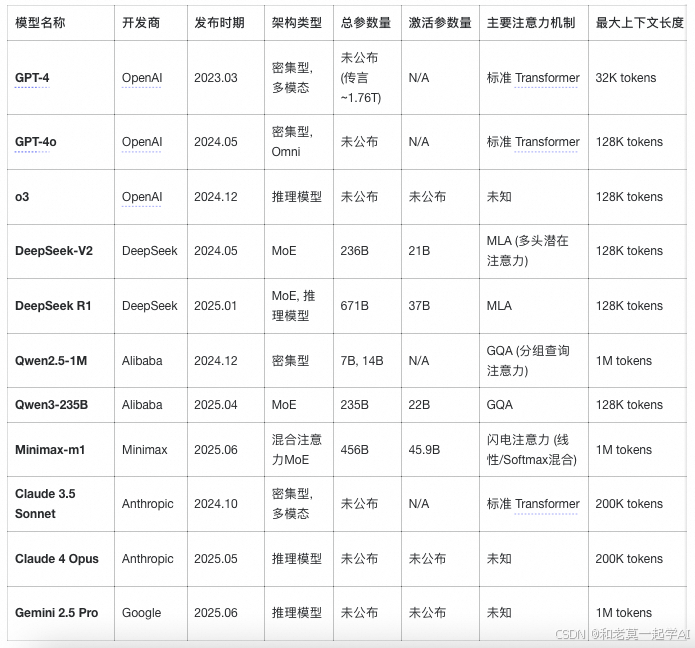Click the '32K tokens' context length cell

click(x=637, y=78)
